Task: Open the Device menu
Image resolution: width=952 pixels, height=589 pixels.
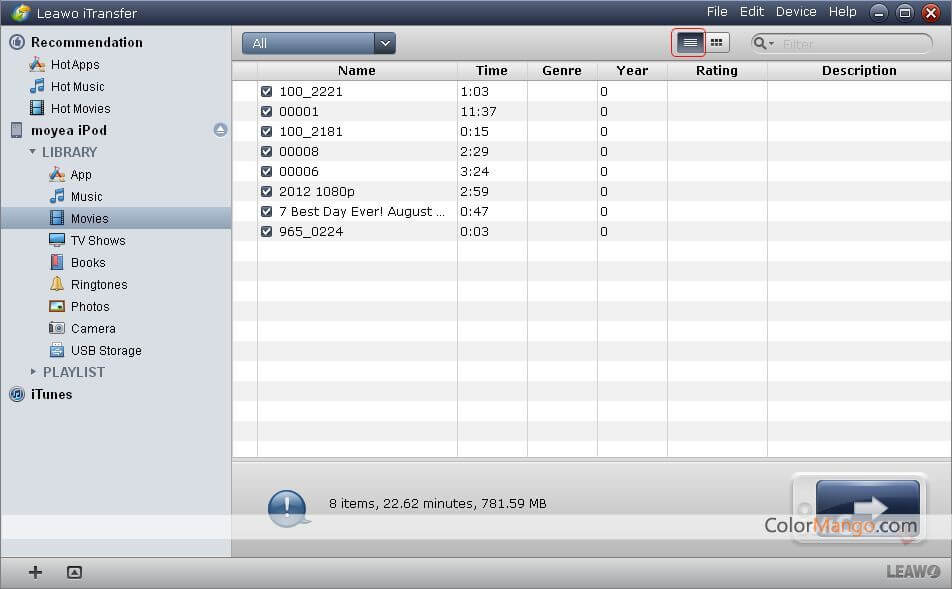Action: 796,12
